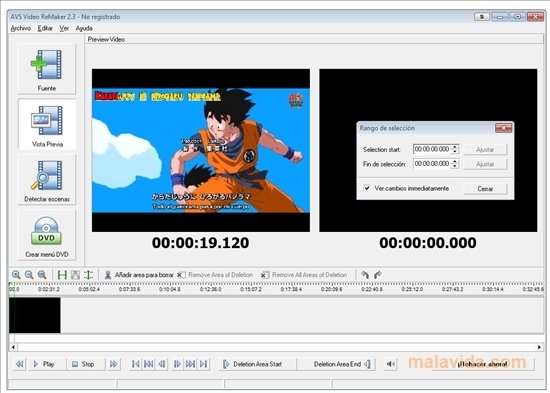Set the Deletion Area Start
This screenshot has height=393, width=550.
click(257, 364)
